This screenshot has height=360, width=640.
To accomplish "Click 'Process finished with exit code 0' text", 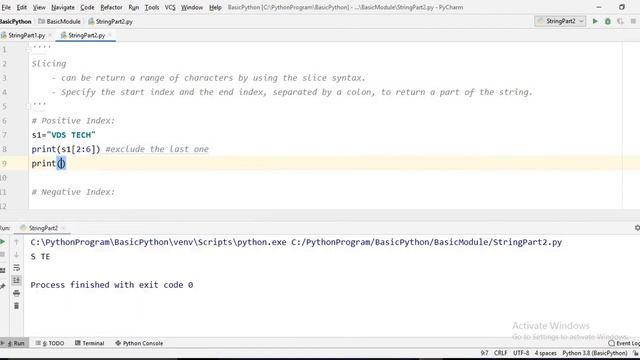I will (x=111, y=285).
